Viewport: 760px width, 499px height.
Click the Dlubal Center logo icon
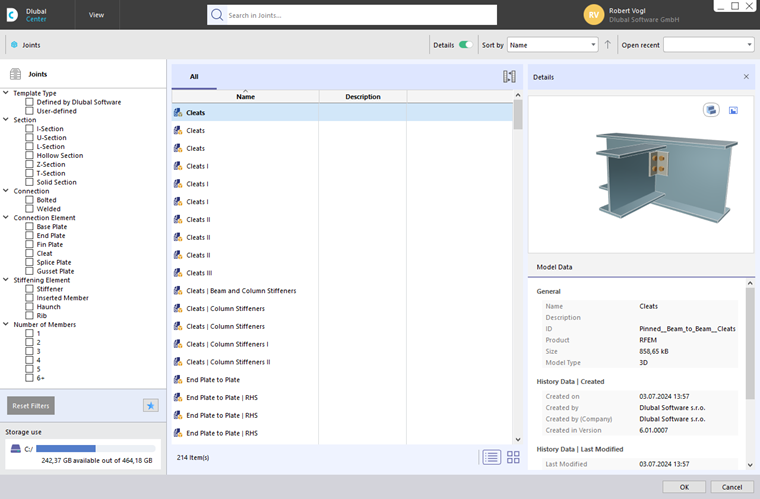tap(12, 15)
